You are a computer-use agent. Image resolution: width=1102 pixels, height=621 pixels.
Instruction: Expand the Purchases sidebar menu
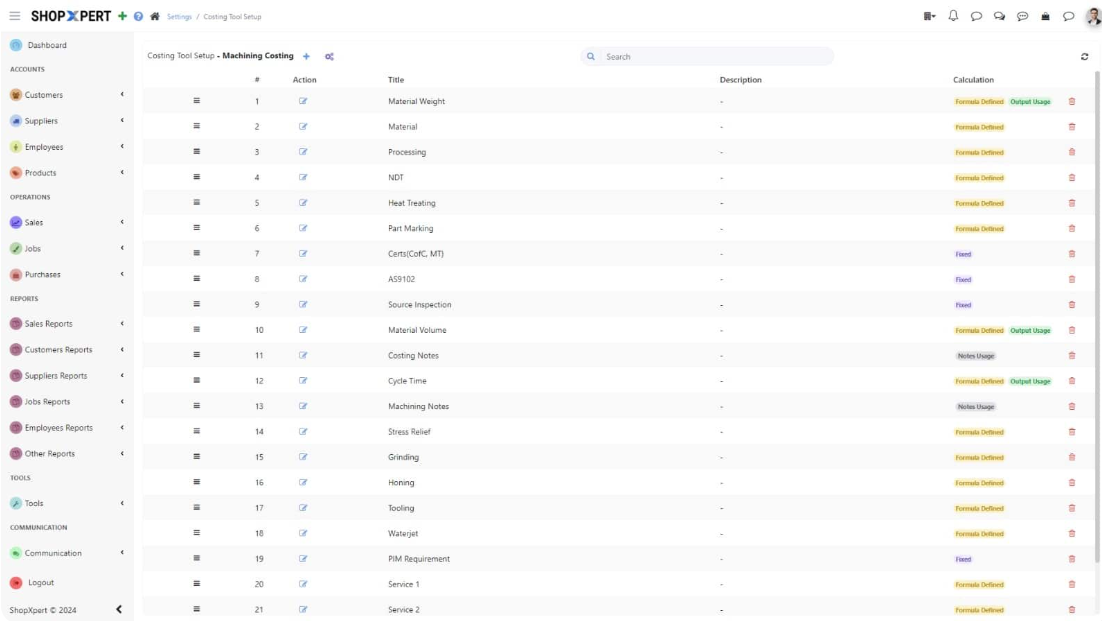[67, 275]
